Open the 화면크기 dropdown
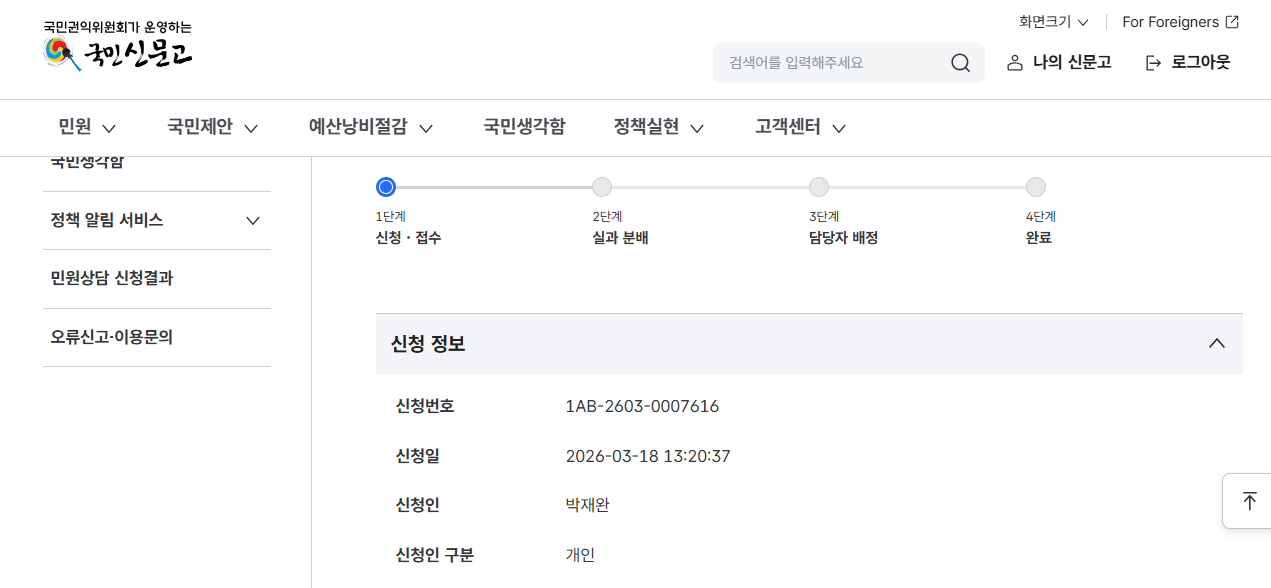The height and width of the screenshot is (588, 1271). tap(1053, 22)
